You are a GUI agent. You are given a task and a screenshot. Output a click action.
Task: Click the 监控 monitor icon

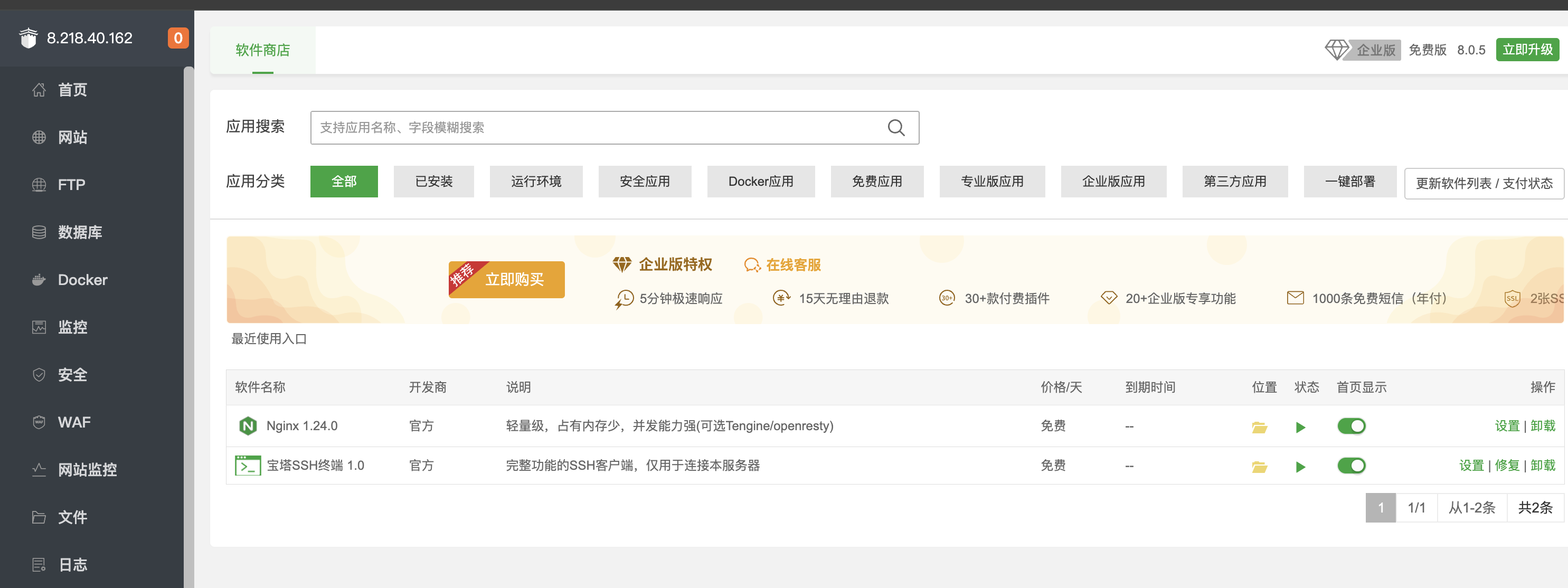coord(39,327)
